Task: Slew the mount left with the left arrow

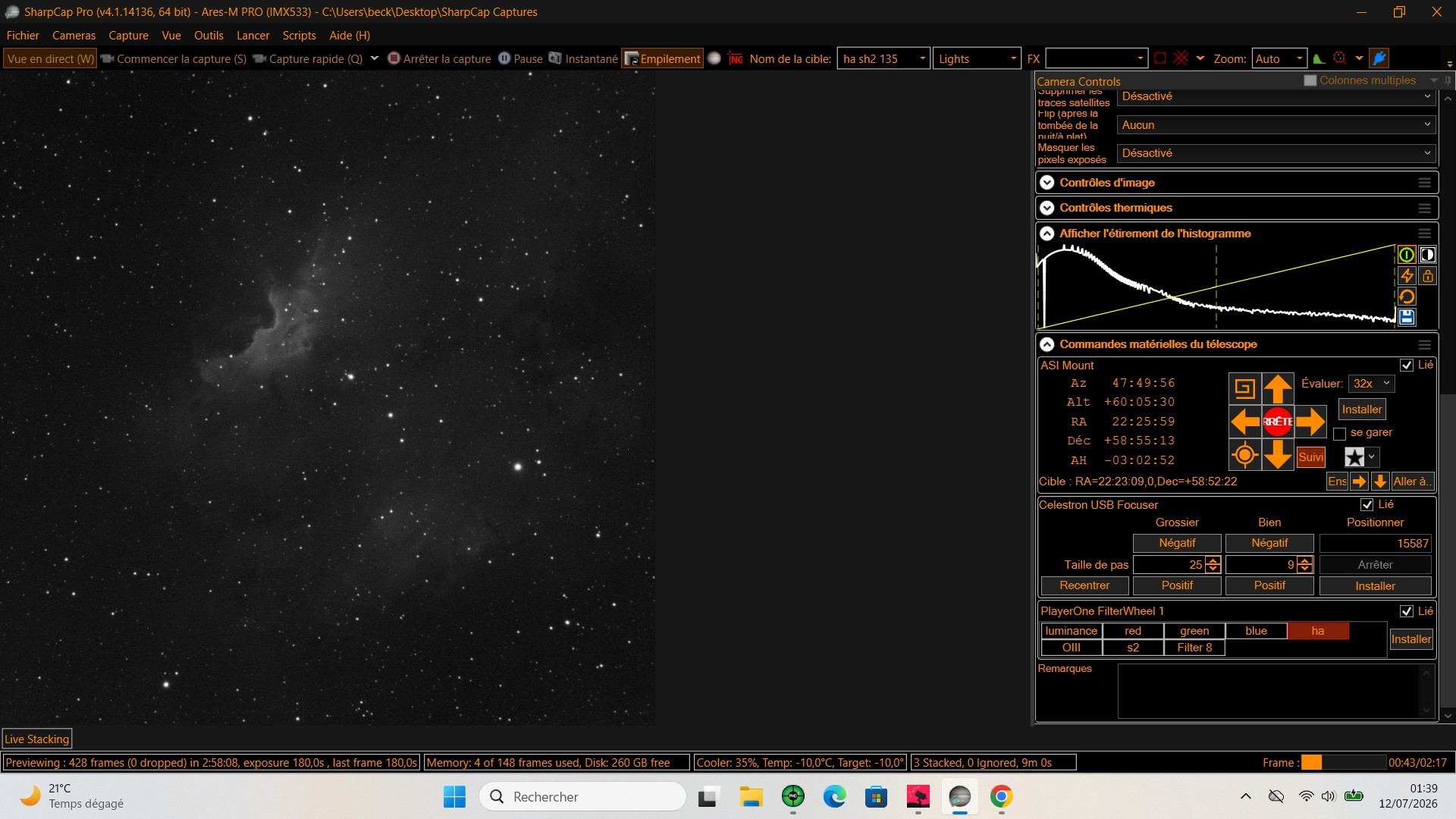Action: pos(1244,422)
